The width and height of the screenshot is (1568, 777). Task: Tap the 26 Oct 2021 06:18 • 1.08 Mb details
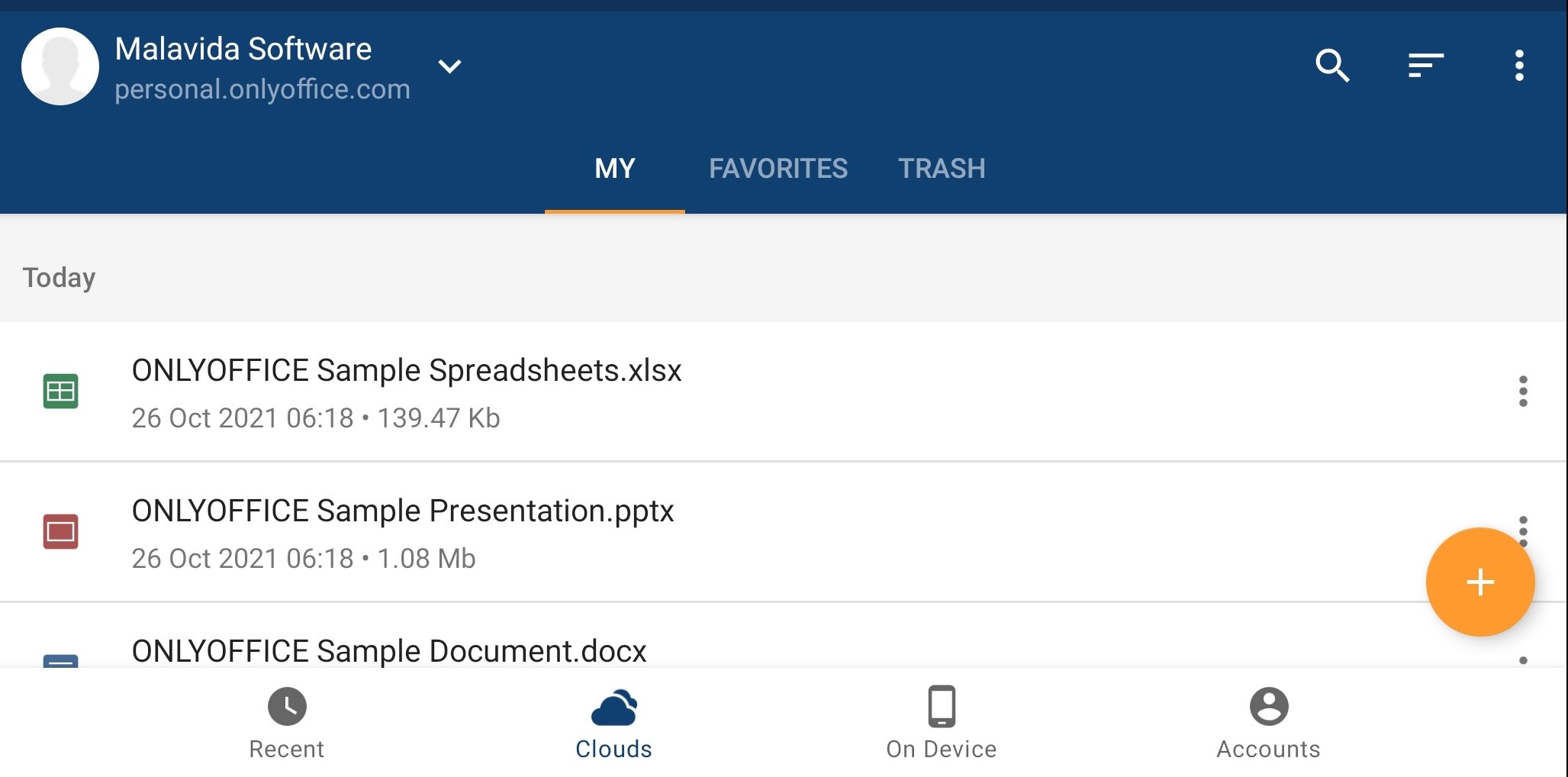point(304,559)
